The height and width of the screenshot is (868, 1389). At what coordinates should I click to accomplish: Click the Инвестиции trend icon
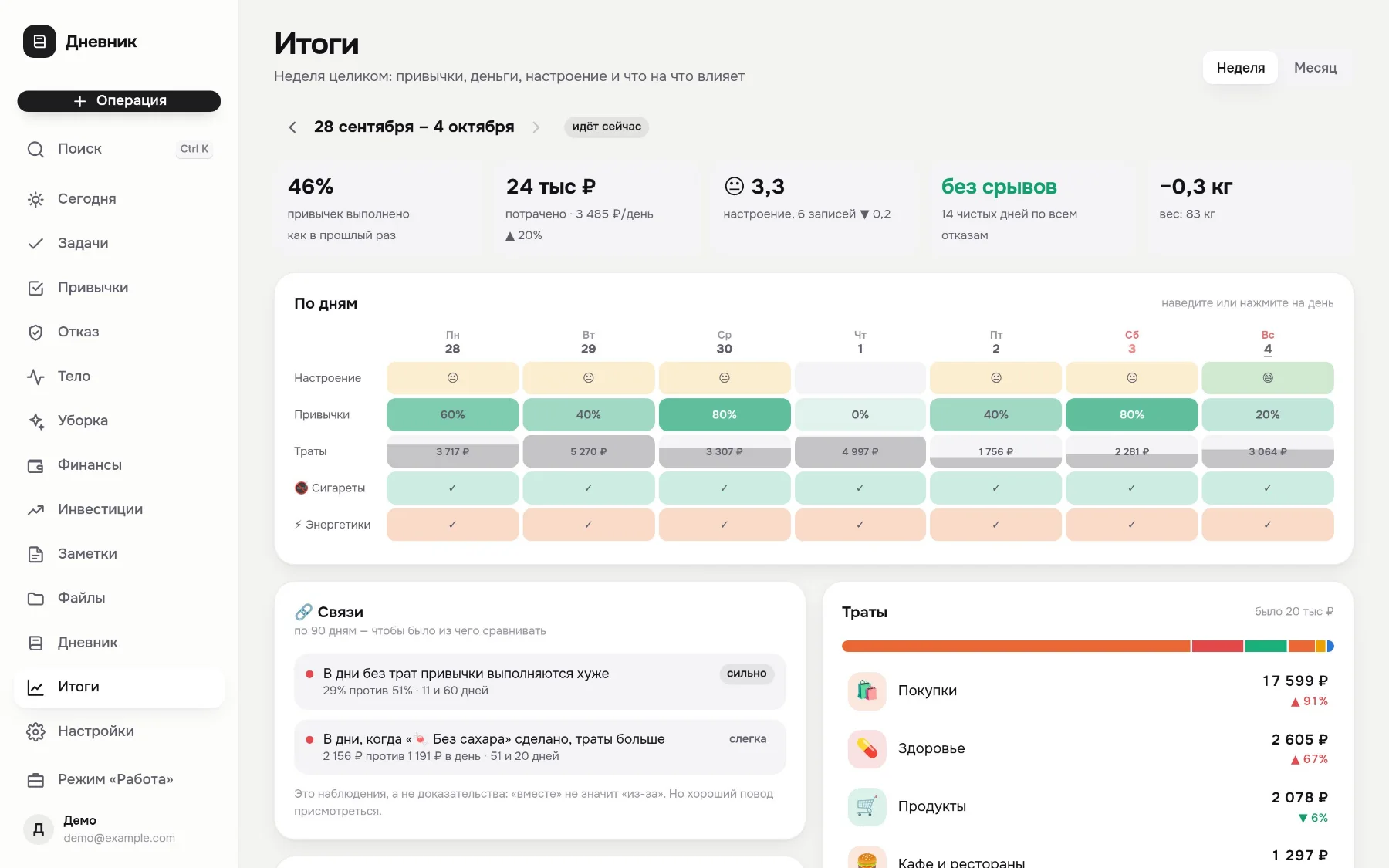tap(35, 510)
